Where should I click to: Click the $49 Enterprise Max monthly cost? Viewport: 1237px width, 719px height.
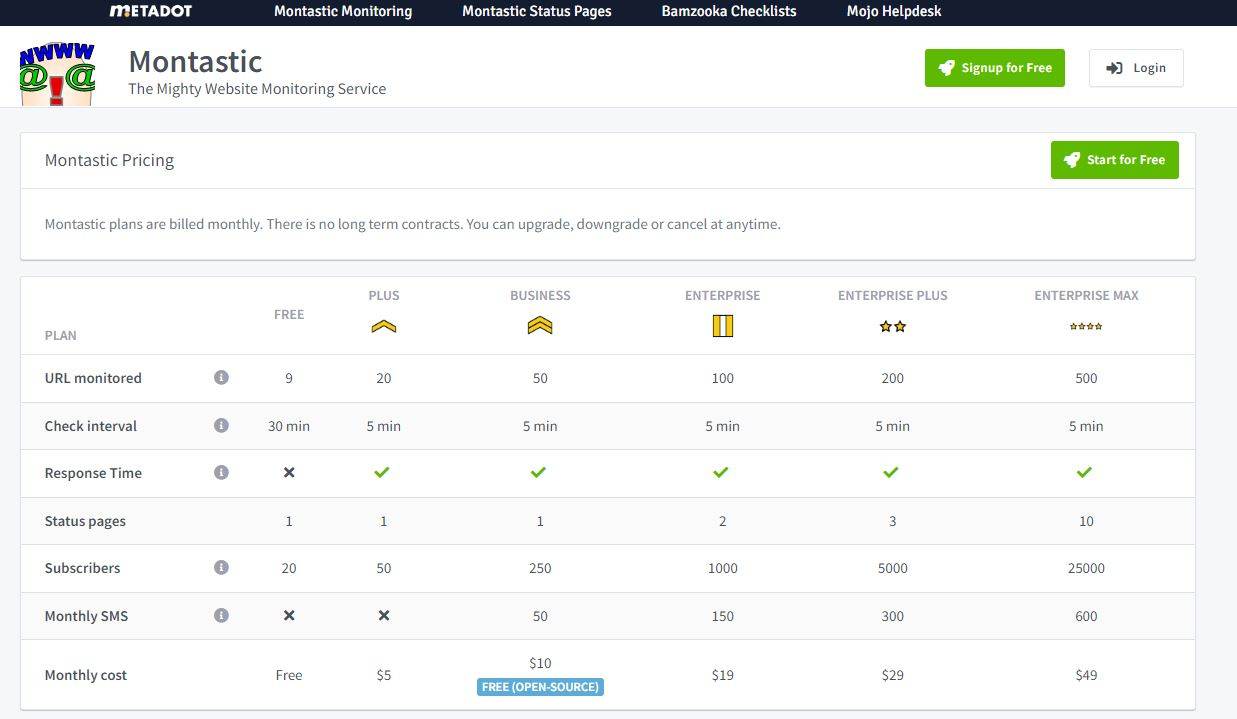1086,675
